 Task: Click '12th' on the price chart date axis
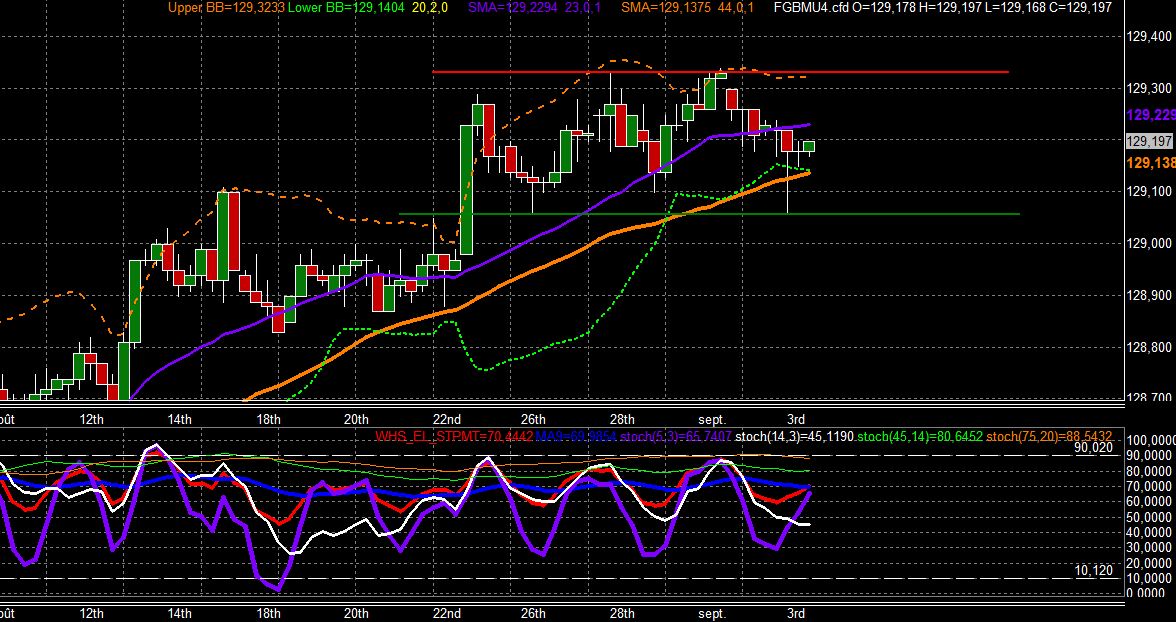91,419
